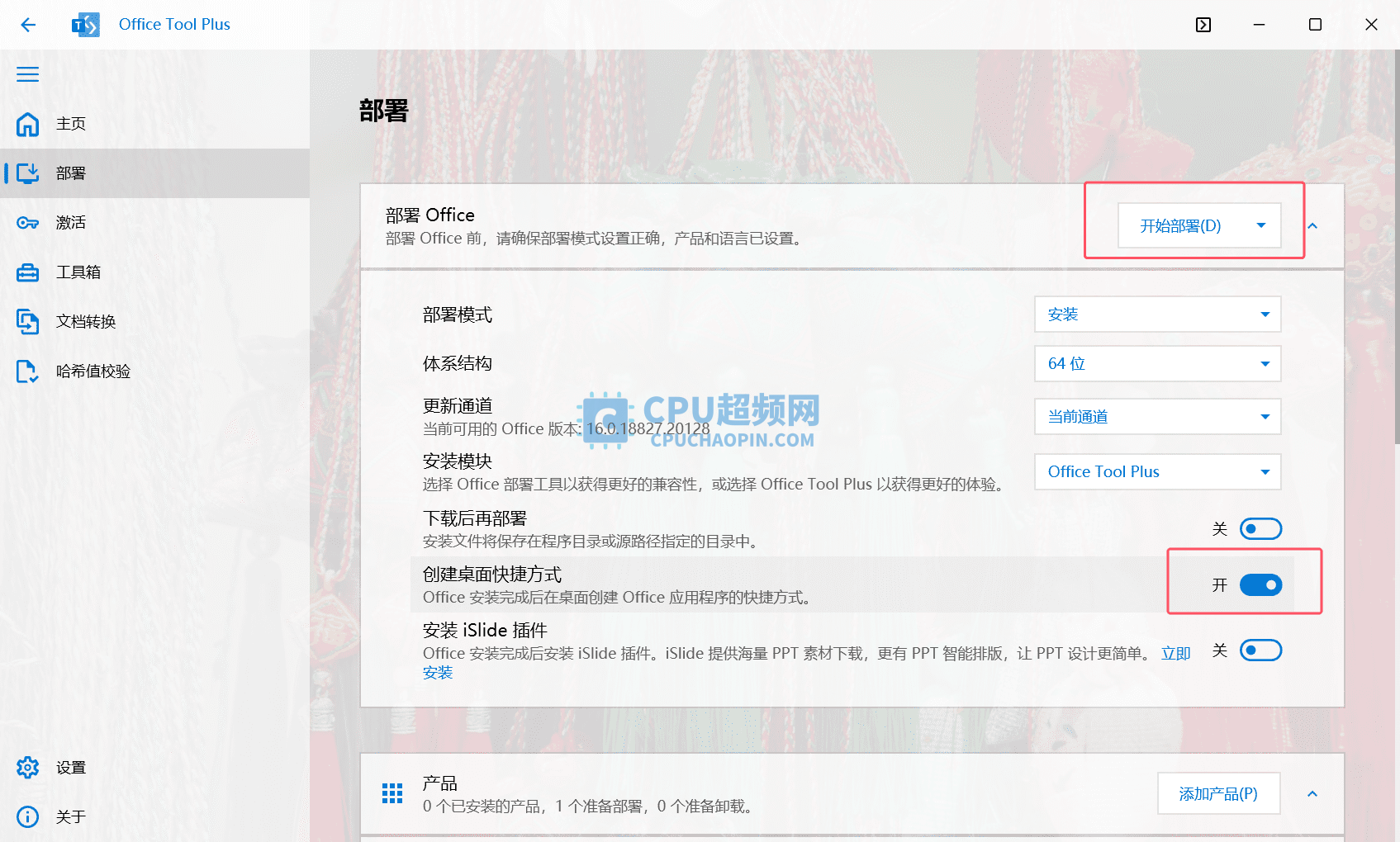Click the 哈希值校验 hash check icon

(x=28, y=371)
